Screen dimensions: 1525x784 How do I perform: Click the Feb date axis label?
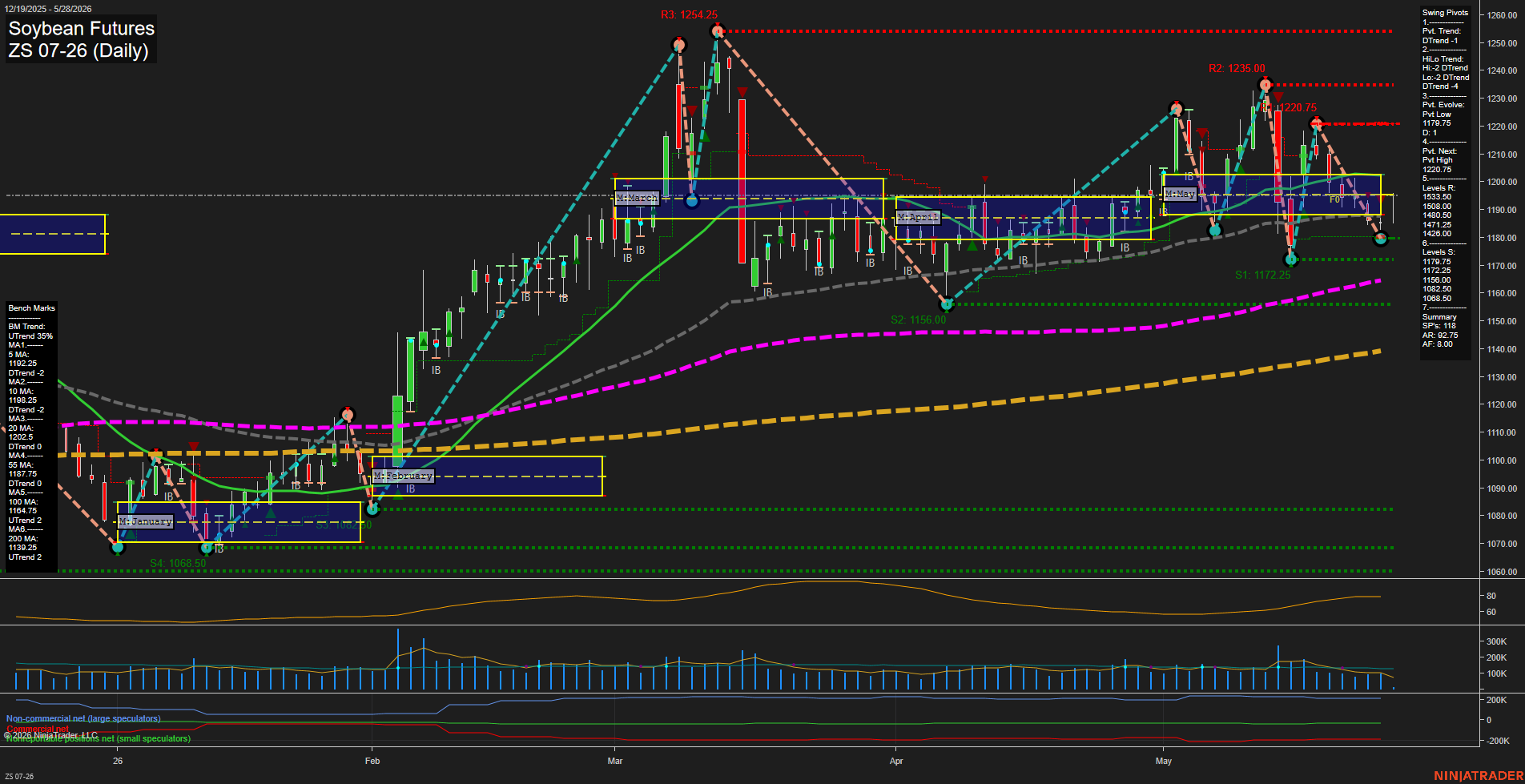click(372, 761)
